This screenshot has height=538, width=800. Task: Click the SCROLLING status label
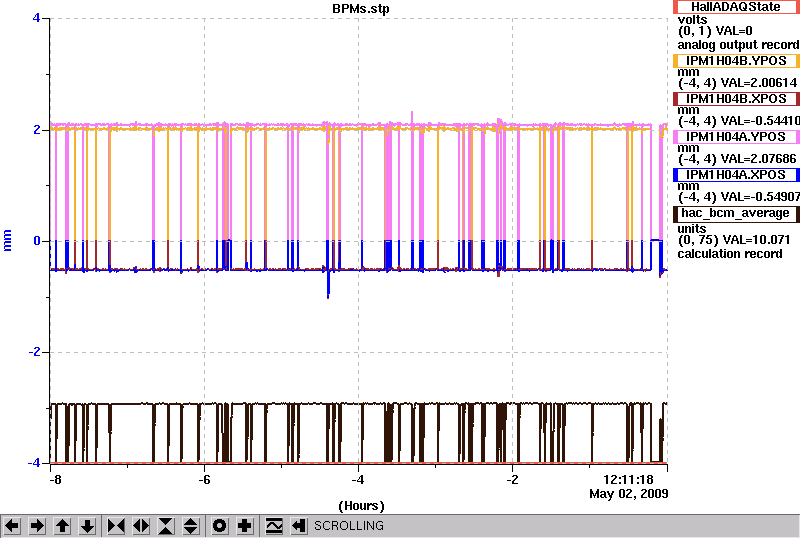[x=349, y=526]
